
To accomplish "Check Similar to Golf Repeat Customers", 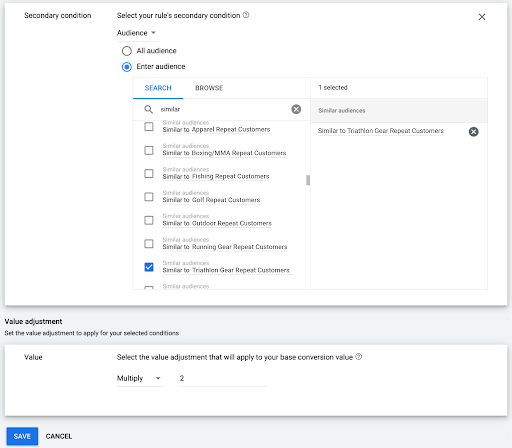I will pyautogui.click(x=149, y=197).
